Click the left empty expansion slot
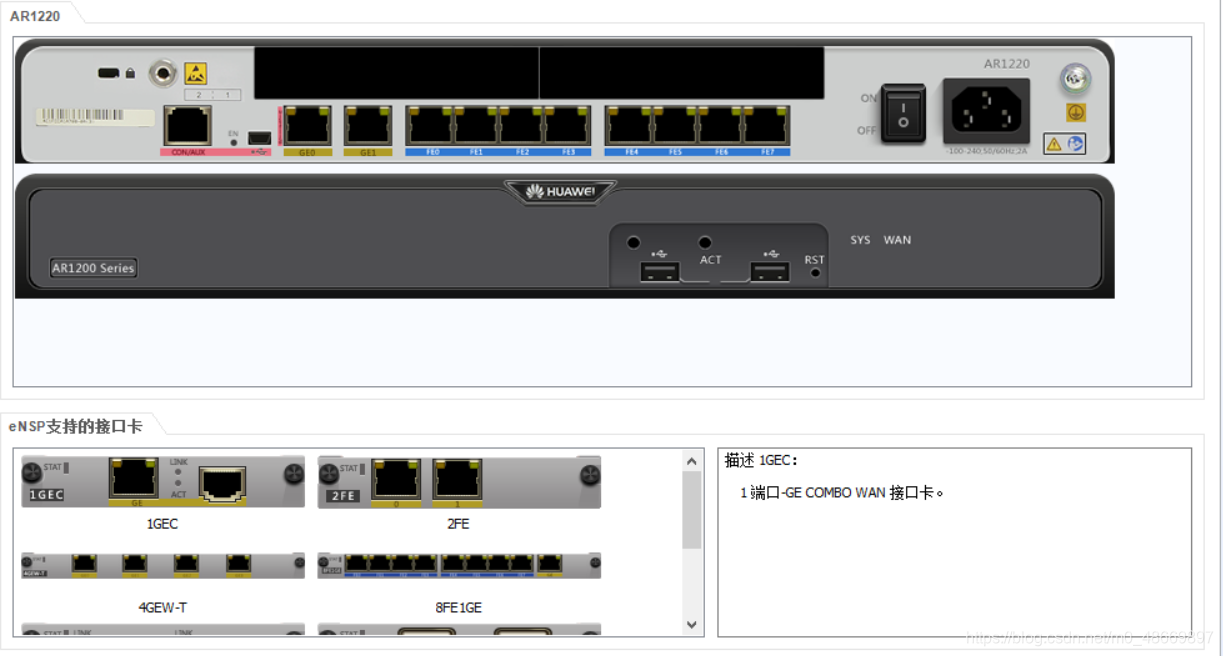Viewport: 1223px width, 656px height. 396,72
